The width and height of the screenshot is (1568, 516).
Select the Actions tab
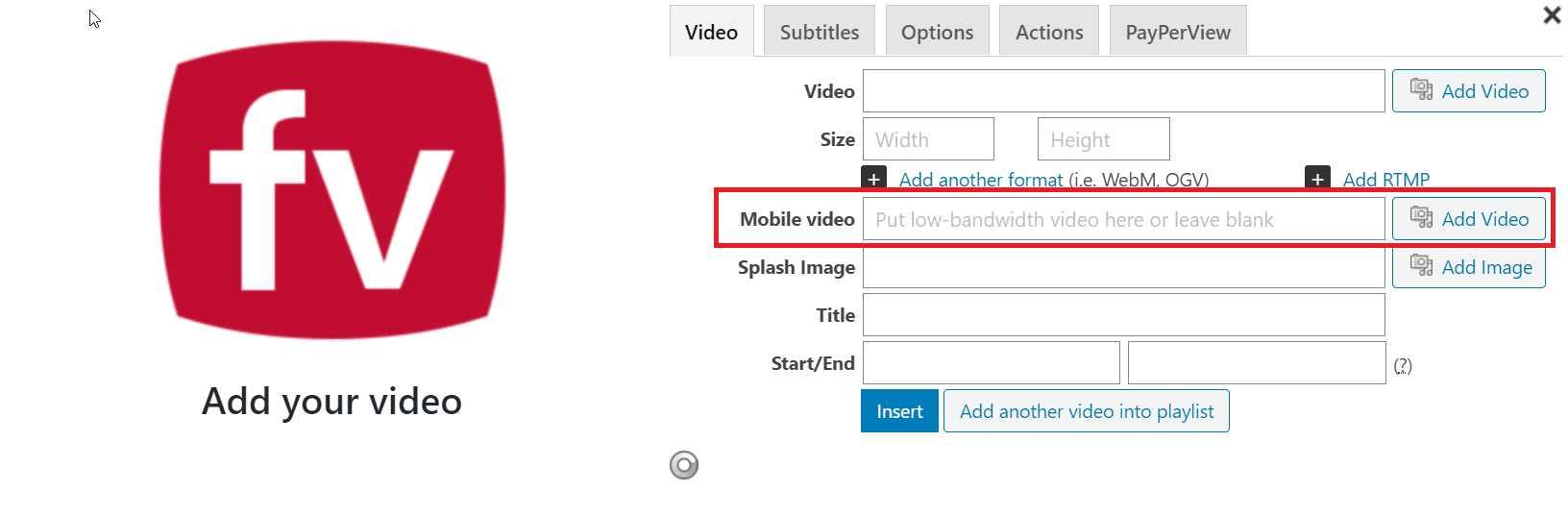pyautogui.click(x=1049, y=32)
